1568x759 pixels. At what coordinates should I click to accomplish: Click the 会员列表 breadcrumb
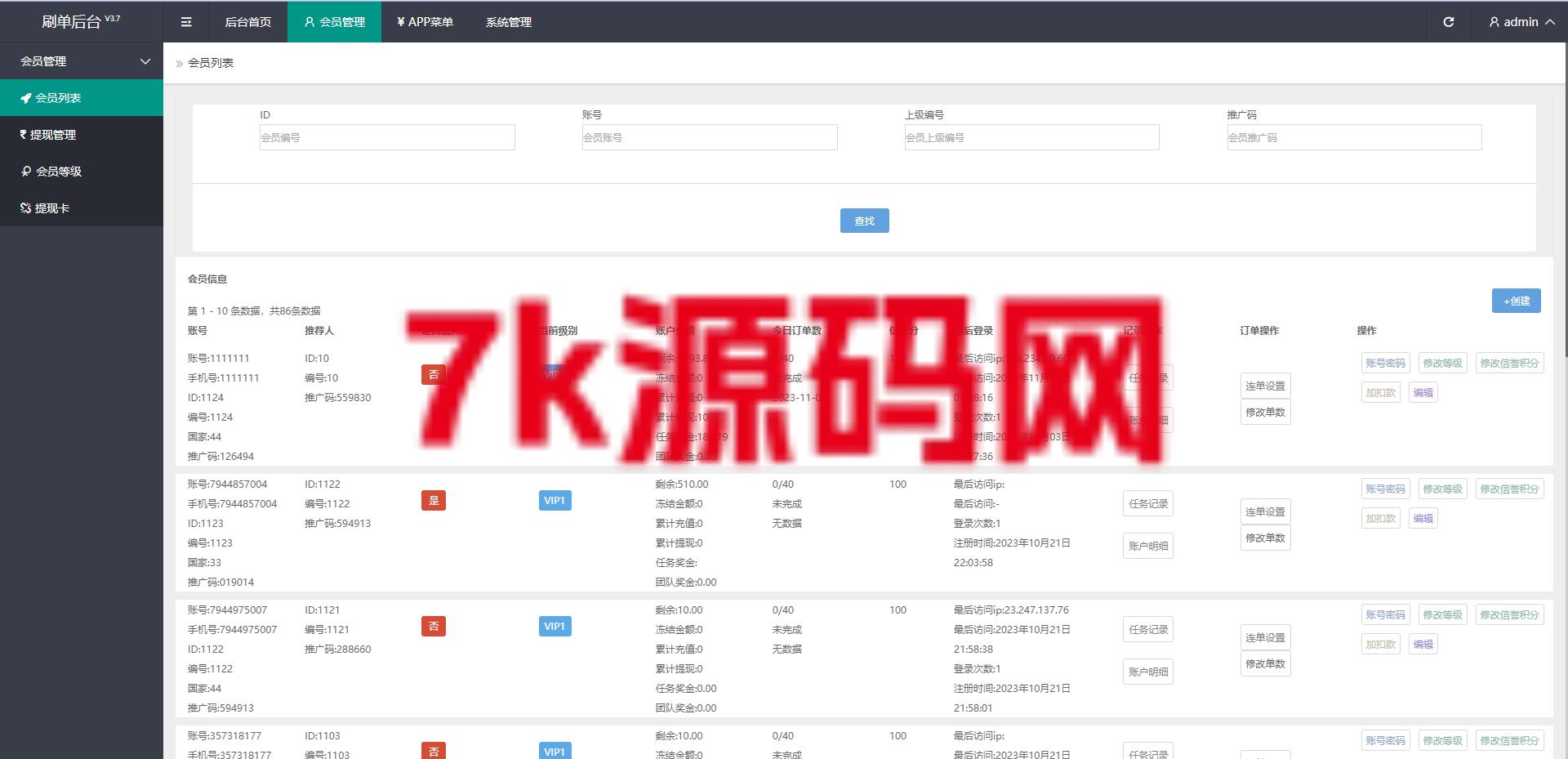[x=211, y=63]
